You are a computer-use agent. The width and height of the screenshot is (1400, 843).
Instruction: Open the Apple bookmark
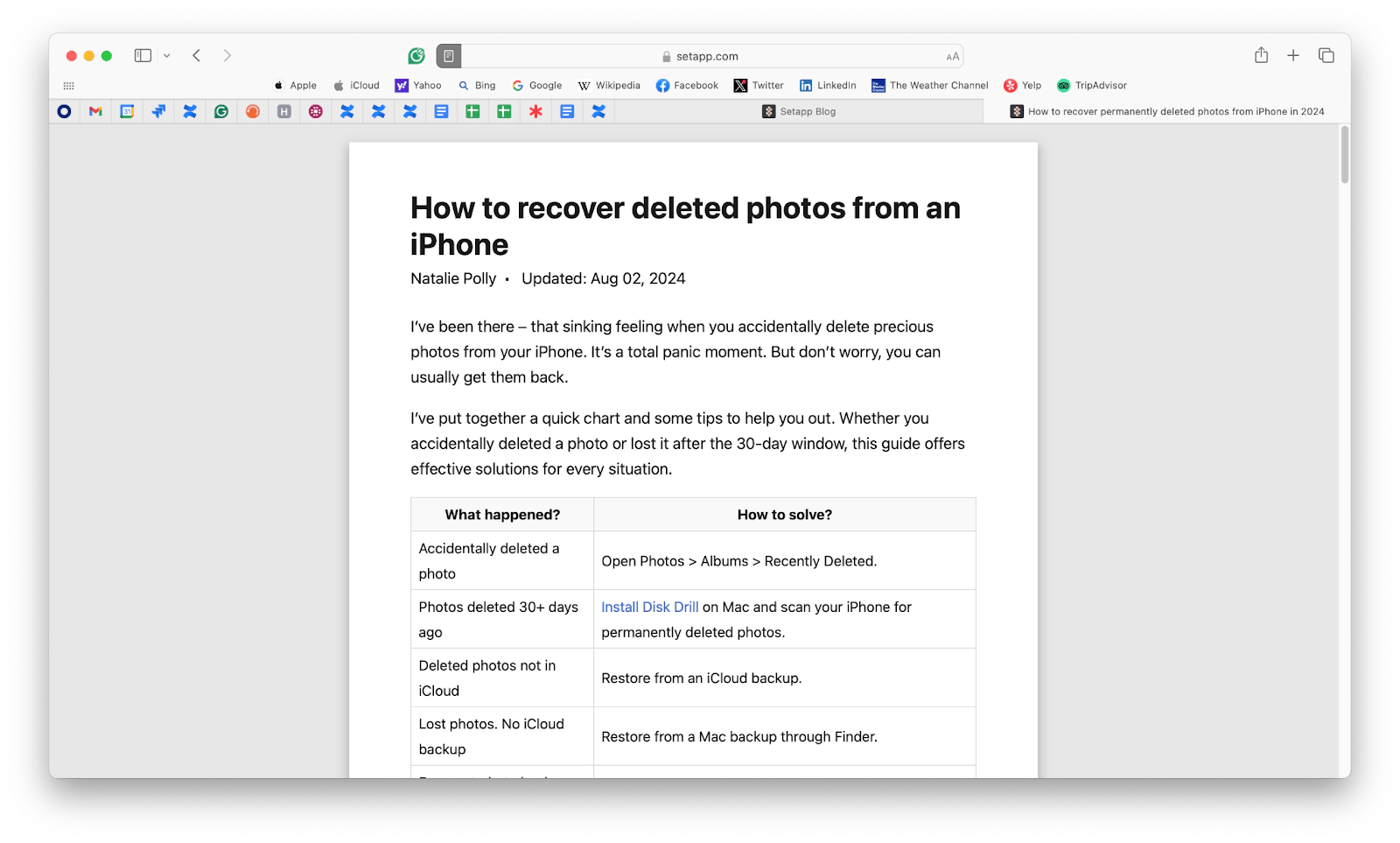[x=296, y=86]
